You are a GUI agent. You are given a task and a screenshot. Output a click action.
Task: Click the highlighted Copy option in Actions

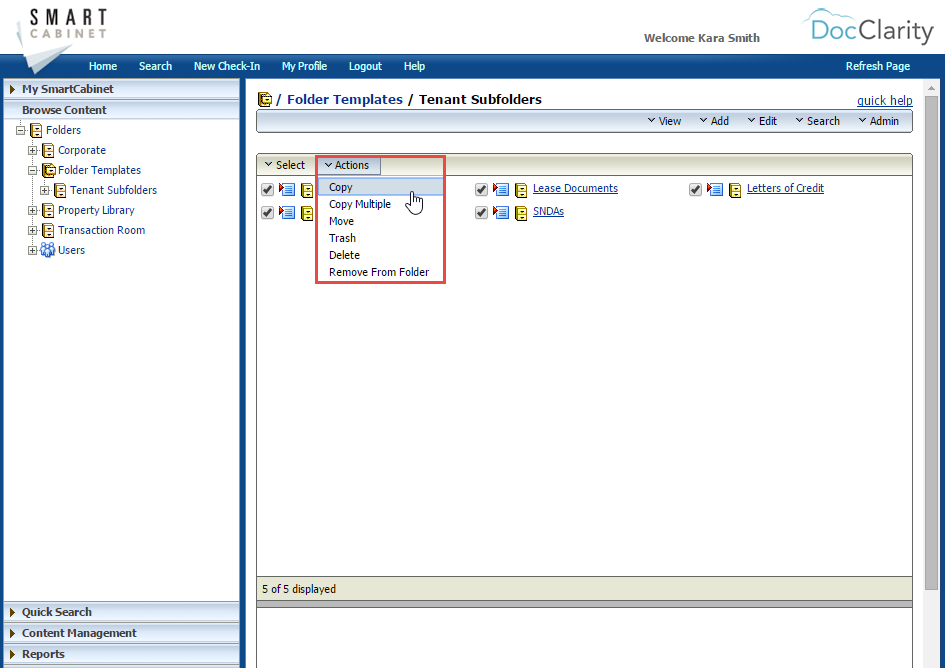pyautogui.click(x=340, y=186)
